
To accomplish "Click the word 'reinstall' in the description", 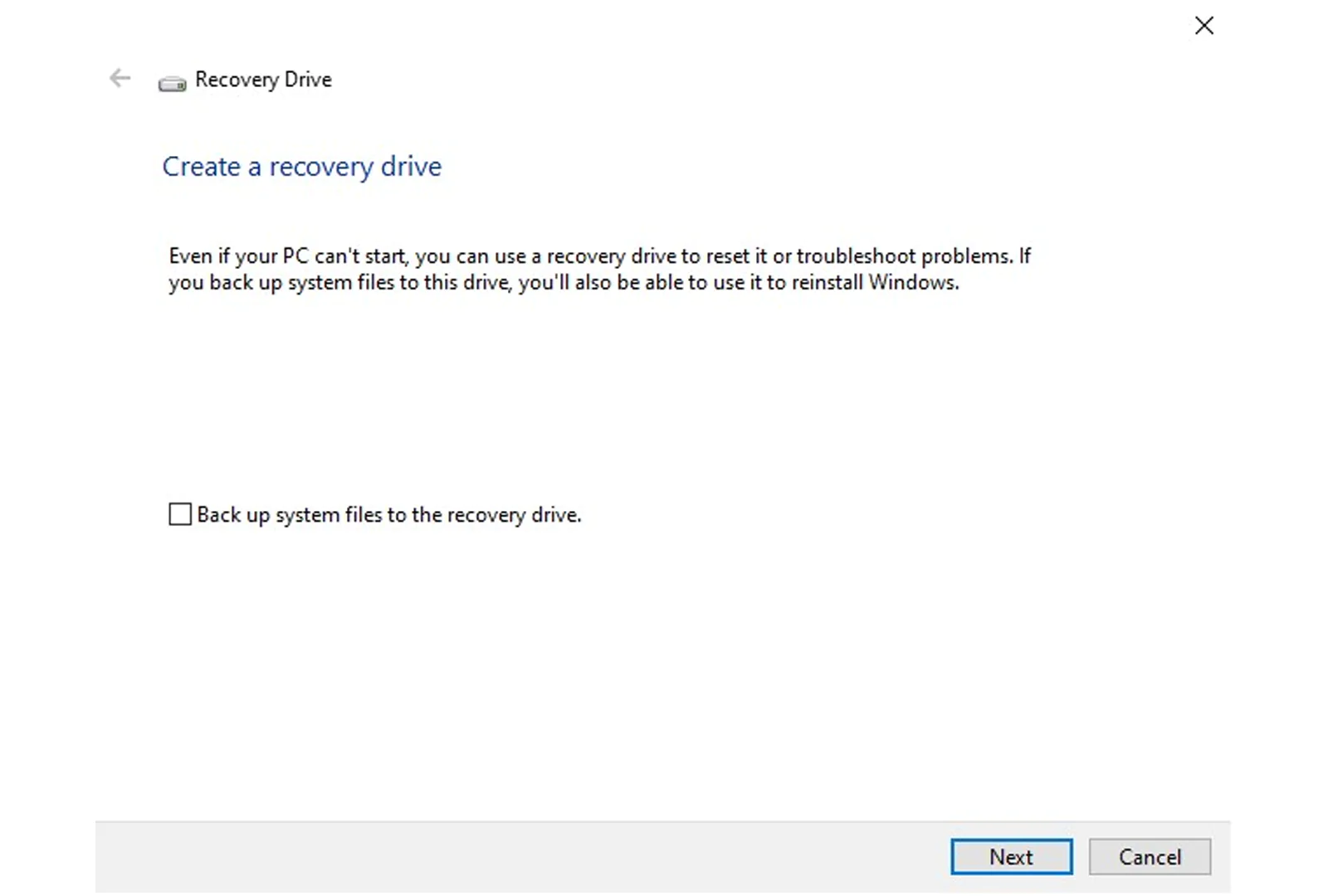I will click(x=827, y=282).
